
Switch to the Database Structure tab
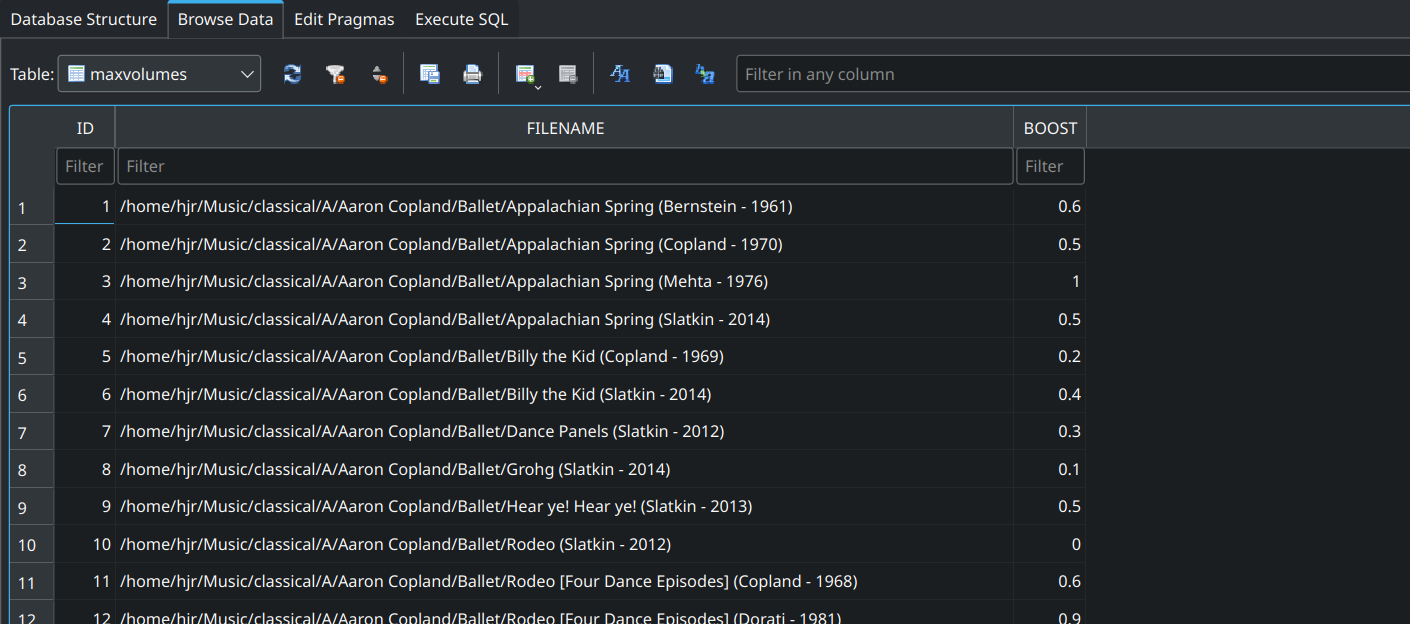[83, 19]
